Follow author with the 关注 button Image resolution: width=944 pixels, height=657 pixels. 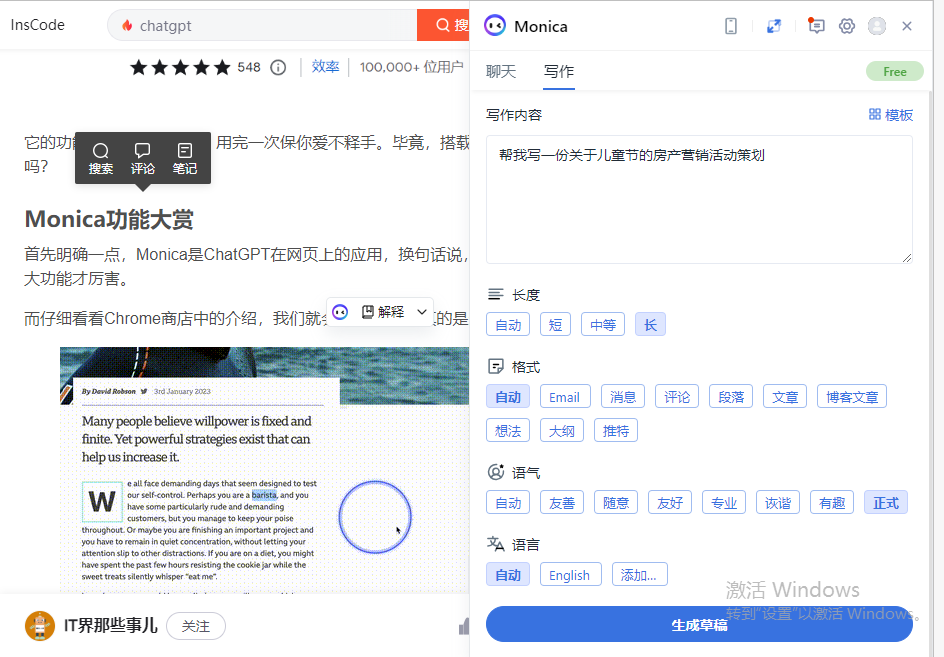(x=196, y=626)
